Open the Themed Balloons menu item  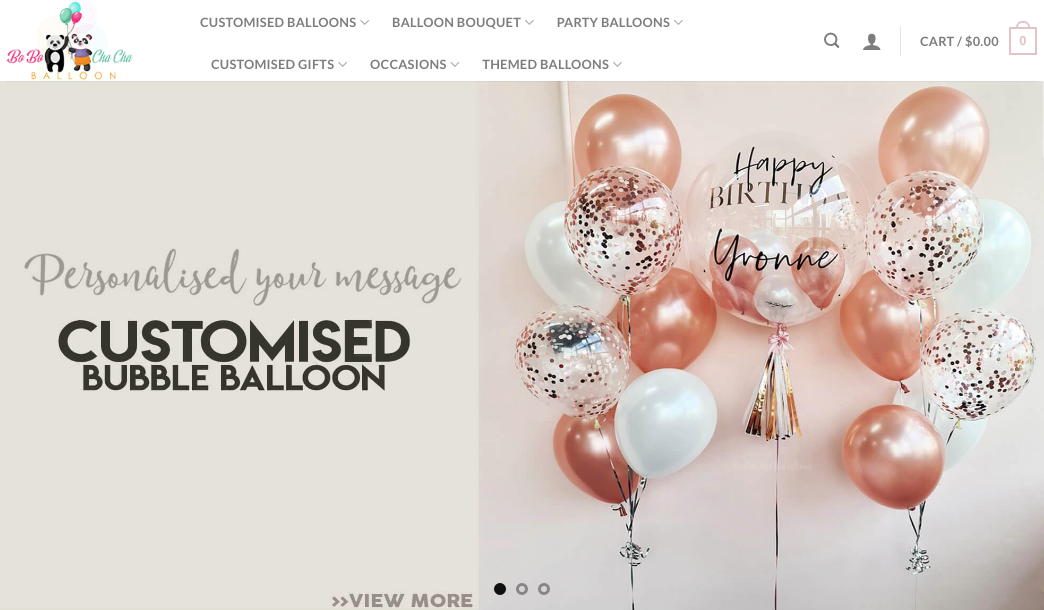point(545,65)
